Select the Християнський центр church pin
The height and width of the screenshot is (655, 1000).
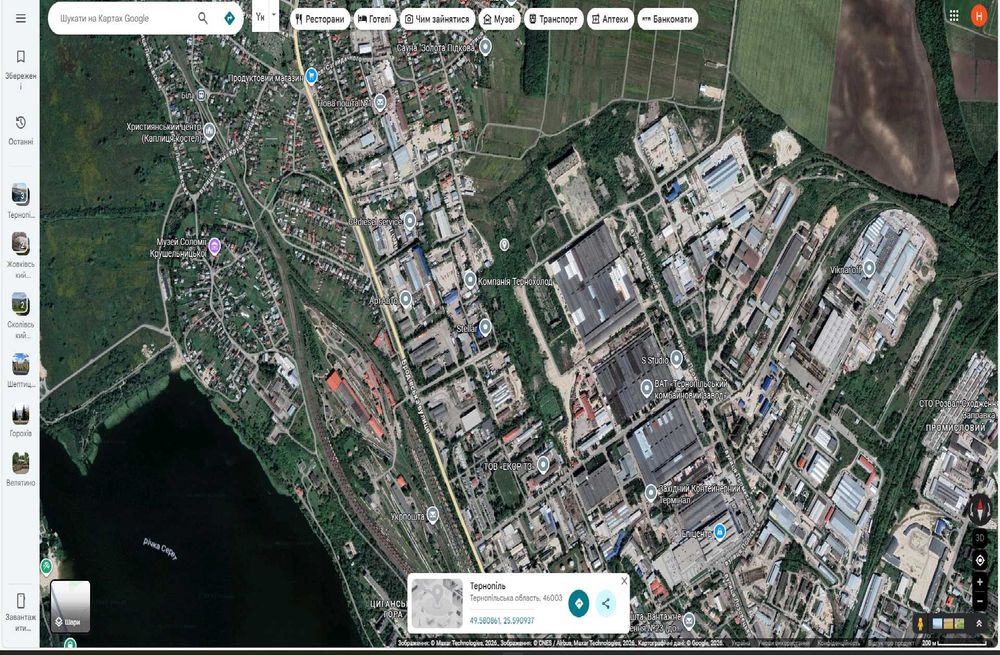coord(209,131)
